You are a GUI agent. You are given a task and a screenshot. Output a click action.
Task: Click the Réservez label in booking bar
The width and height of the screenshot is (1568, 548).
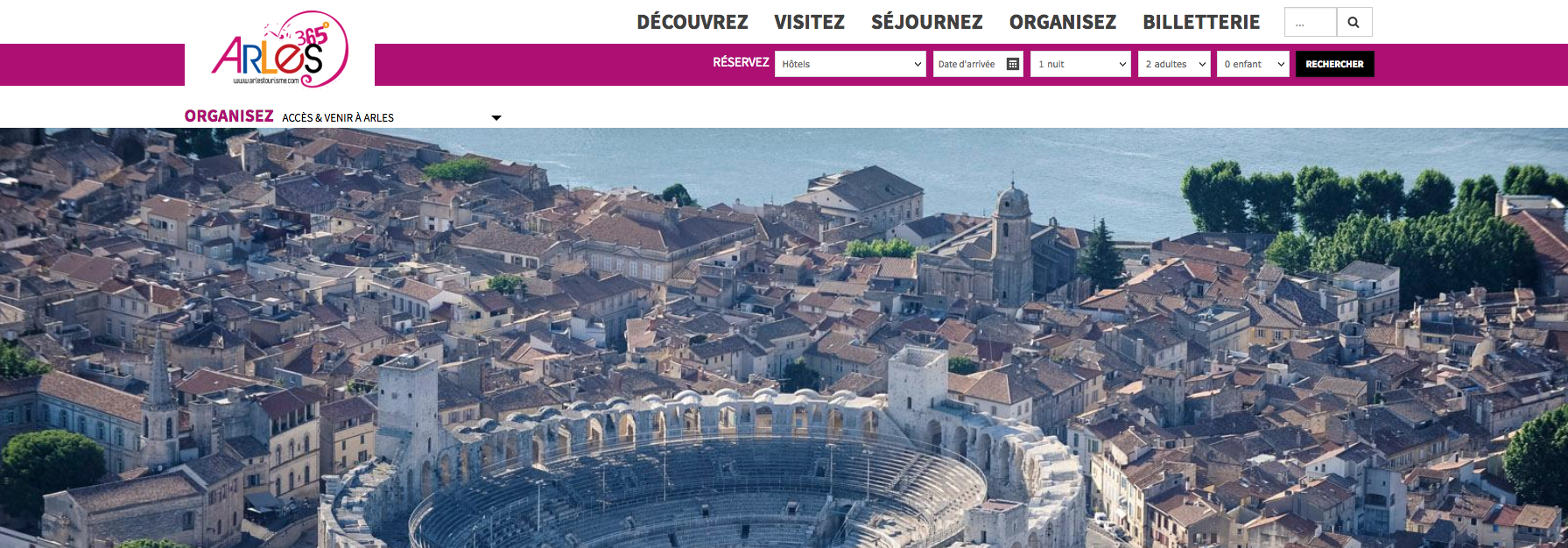(741, 62)
